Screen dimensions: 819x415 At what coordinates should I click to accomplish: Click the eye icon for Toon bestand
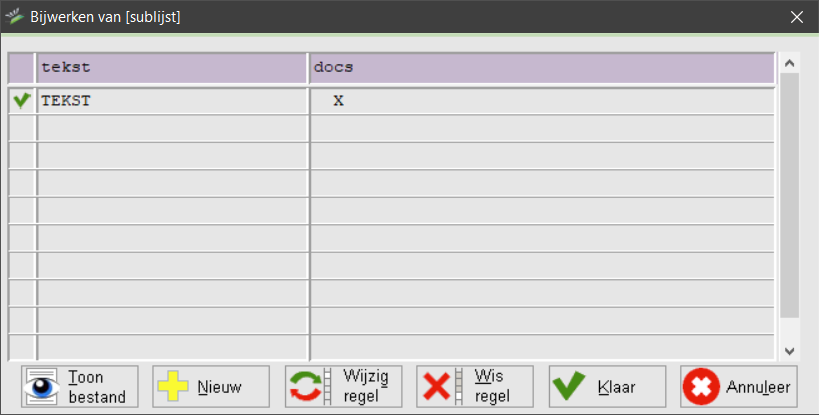41,387
